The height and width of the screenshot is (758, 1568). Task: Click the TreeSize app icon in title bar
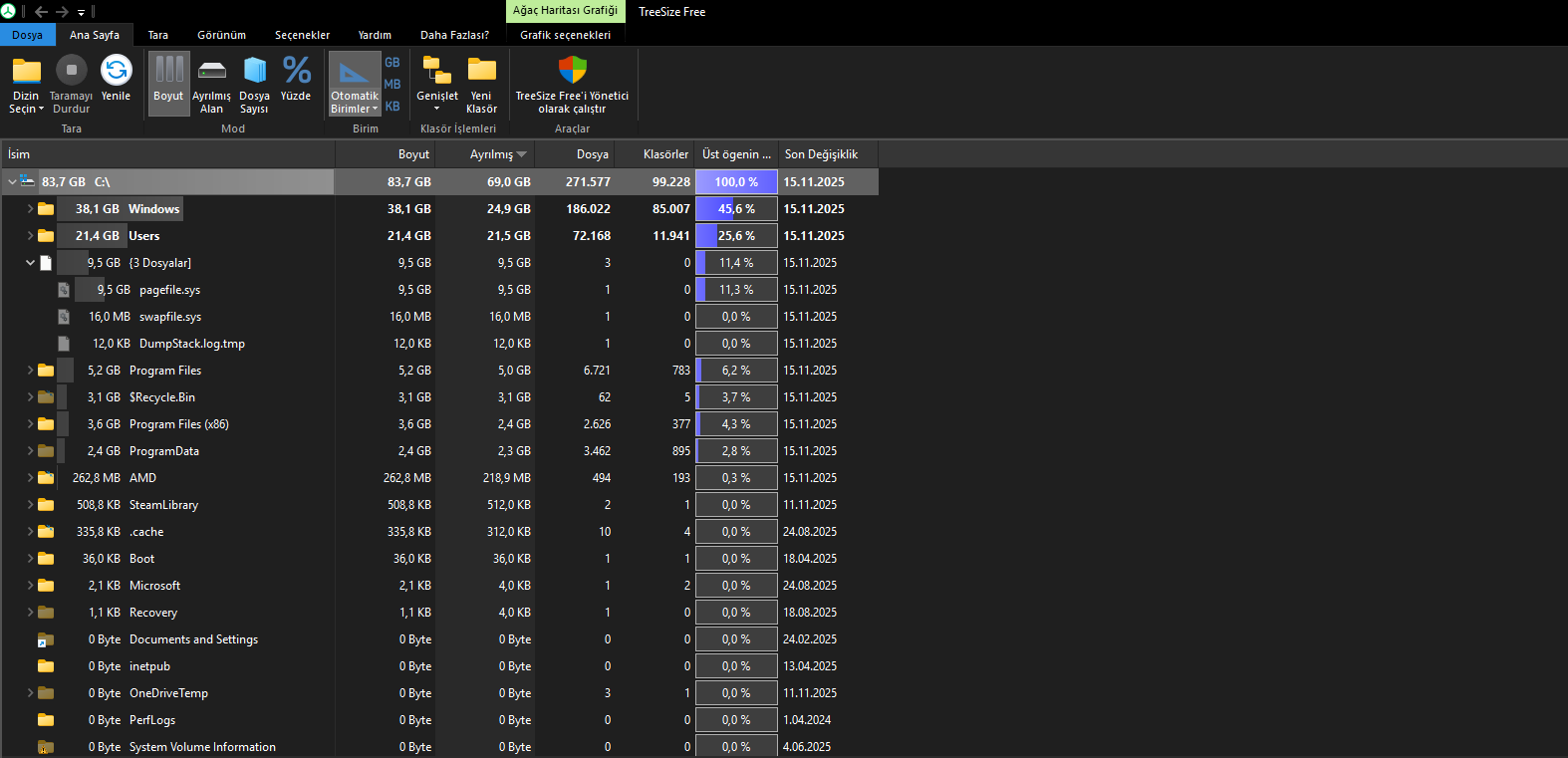point(8,11)
